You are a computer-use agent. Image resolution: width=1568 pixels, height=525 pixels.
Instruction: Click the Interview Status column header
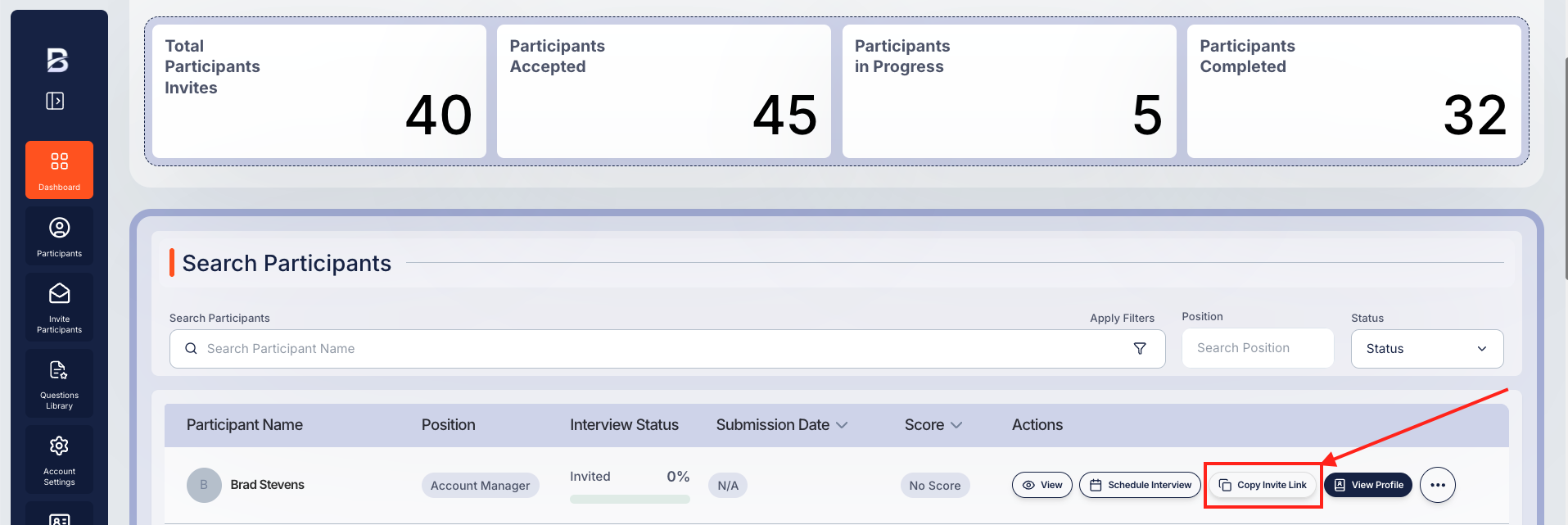coord(625,425)
